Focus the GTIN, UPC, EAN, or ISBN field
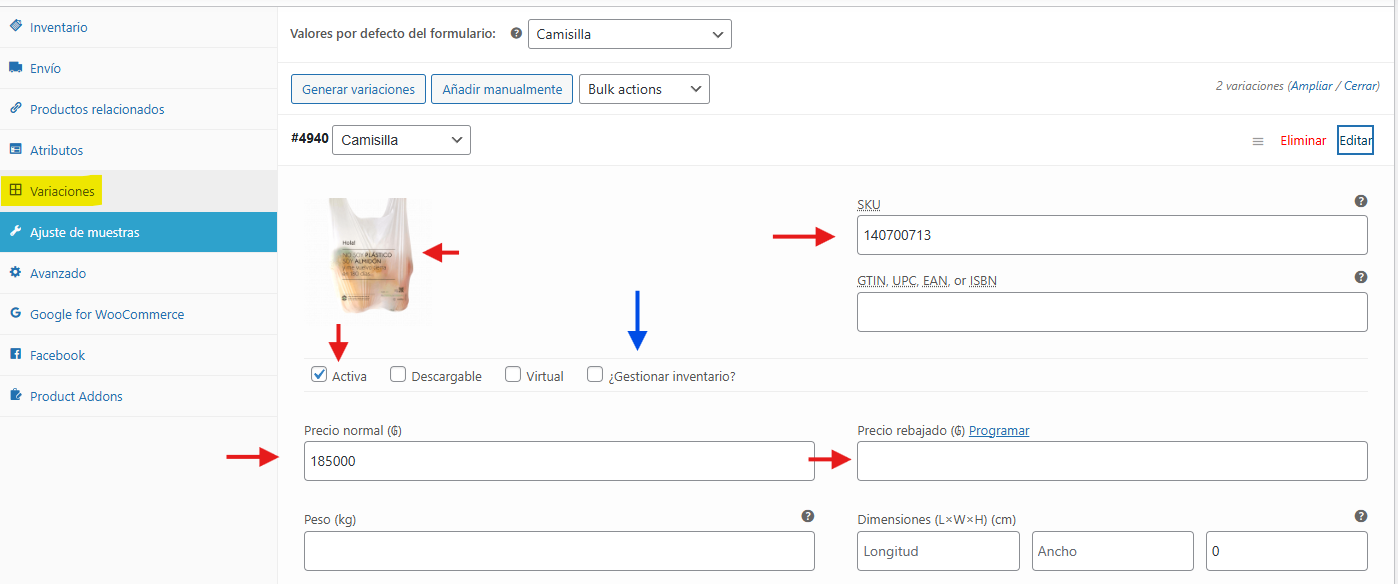The height and width of the screenshot is (584, 1398). (x=1112, y=312)
